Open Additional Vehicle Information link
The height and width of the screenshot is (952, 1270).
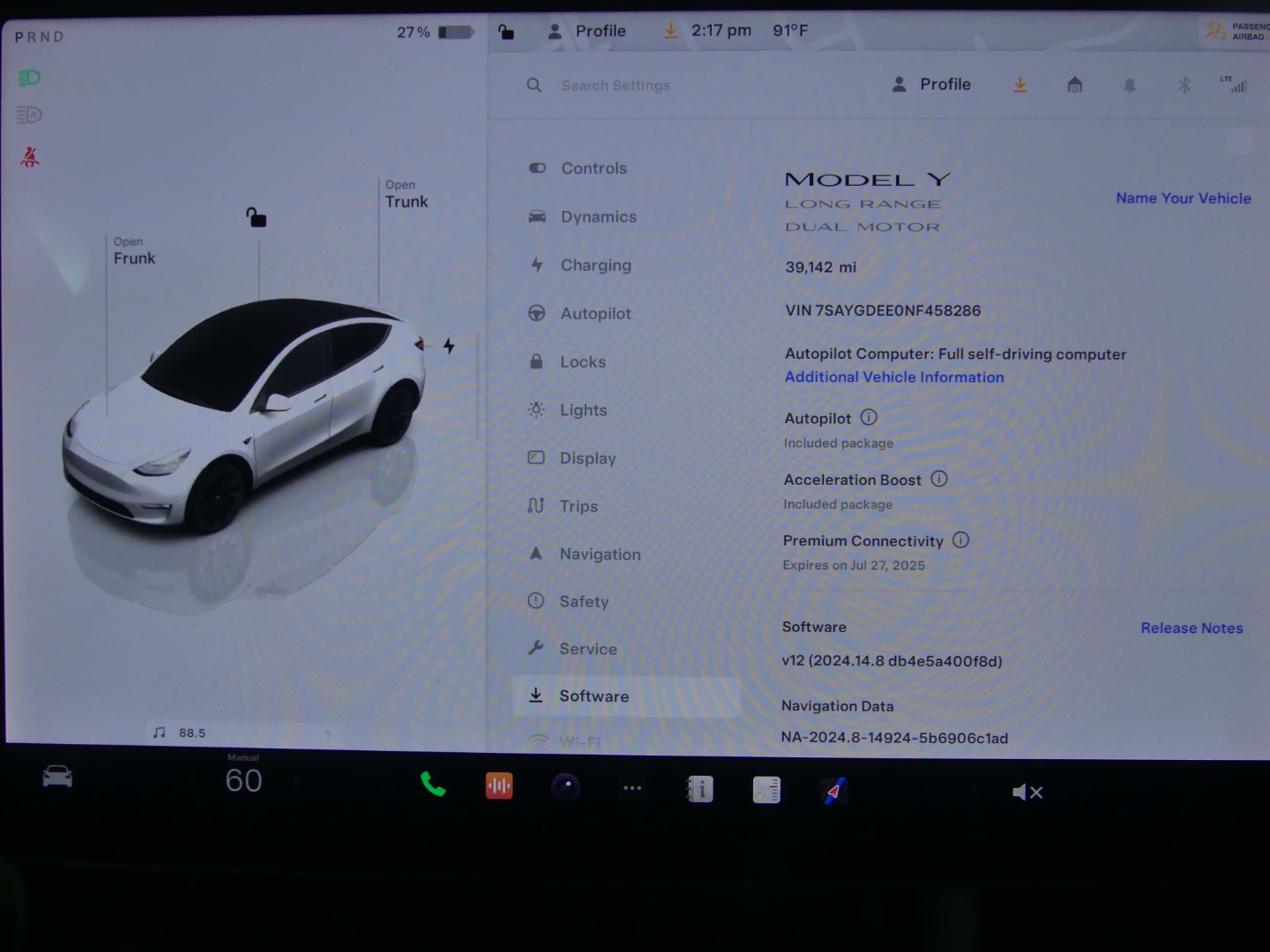click(x=894, y=377)
